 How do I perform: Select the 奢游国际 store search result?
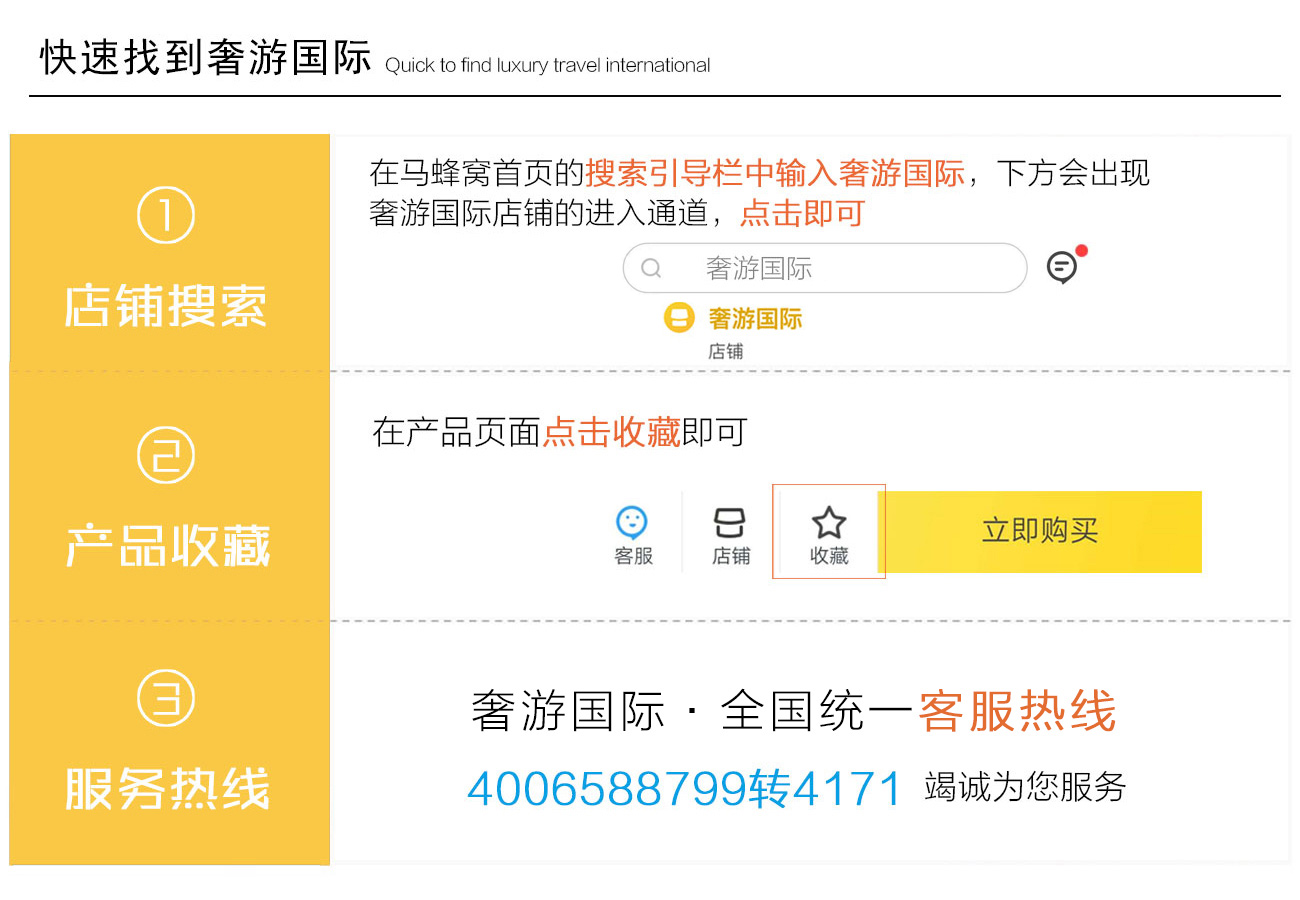point(755,319)
